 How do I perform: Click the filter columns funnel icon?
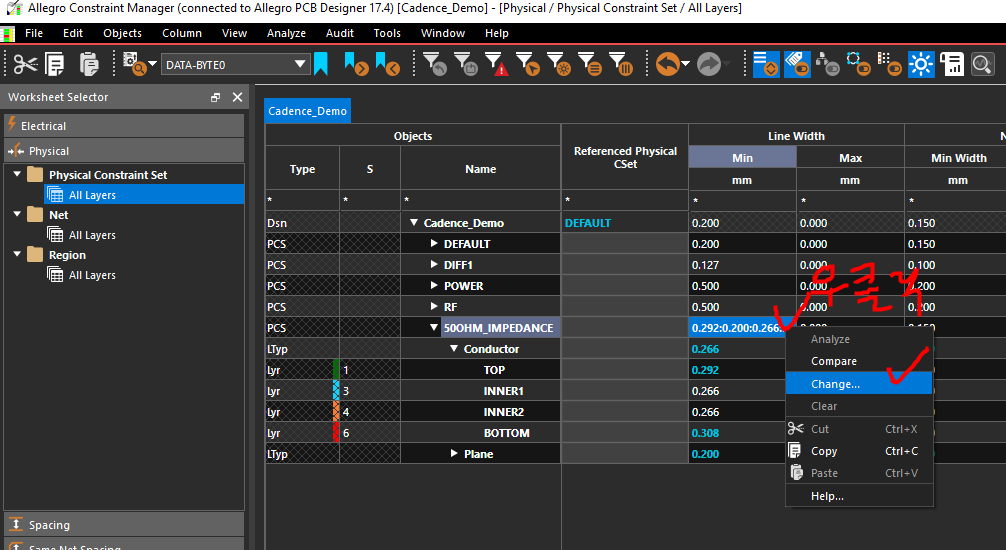621,64
